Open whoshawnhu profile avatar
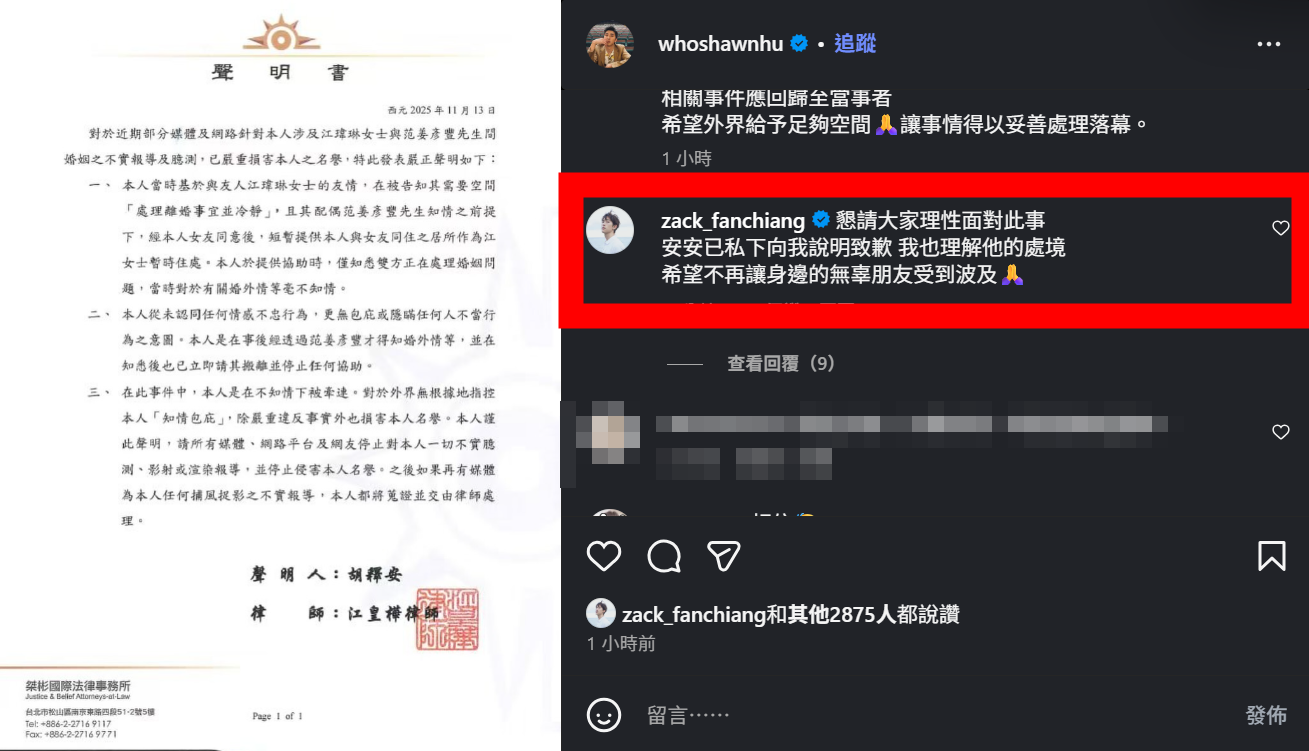This screenshot has width=1309, height=751. [610, 44]
